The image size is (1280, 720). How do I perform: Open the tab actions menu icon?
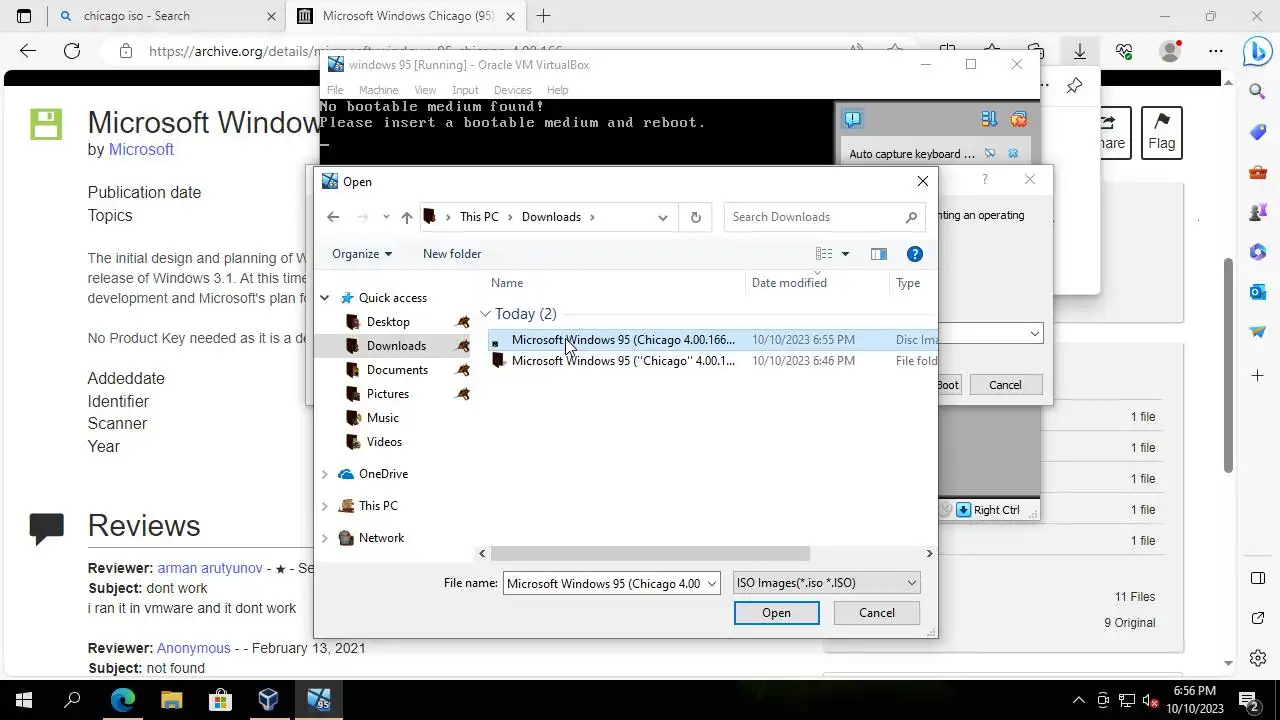coord(24,16)
